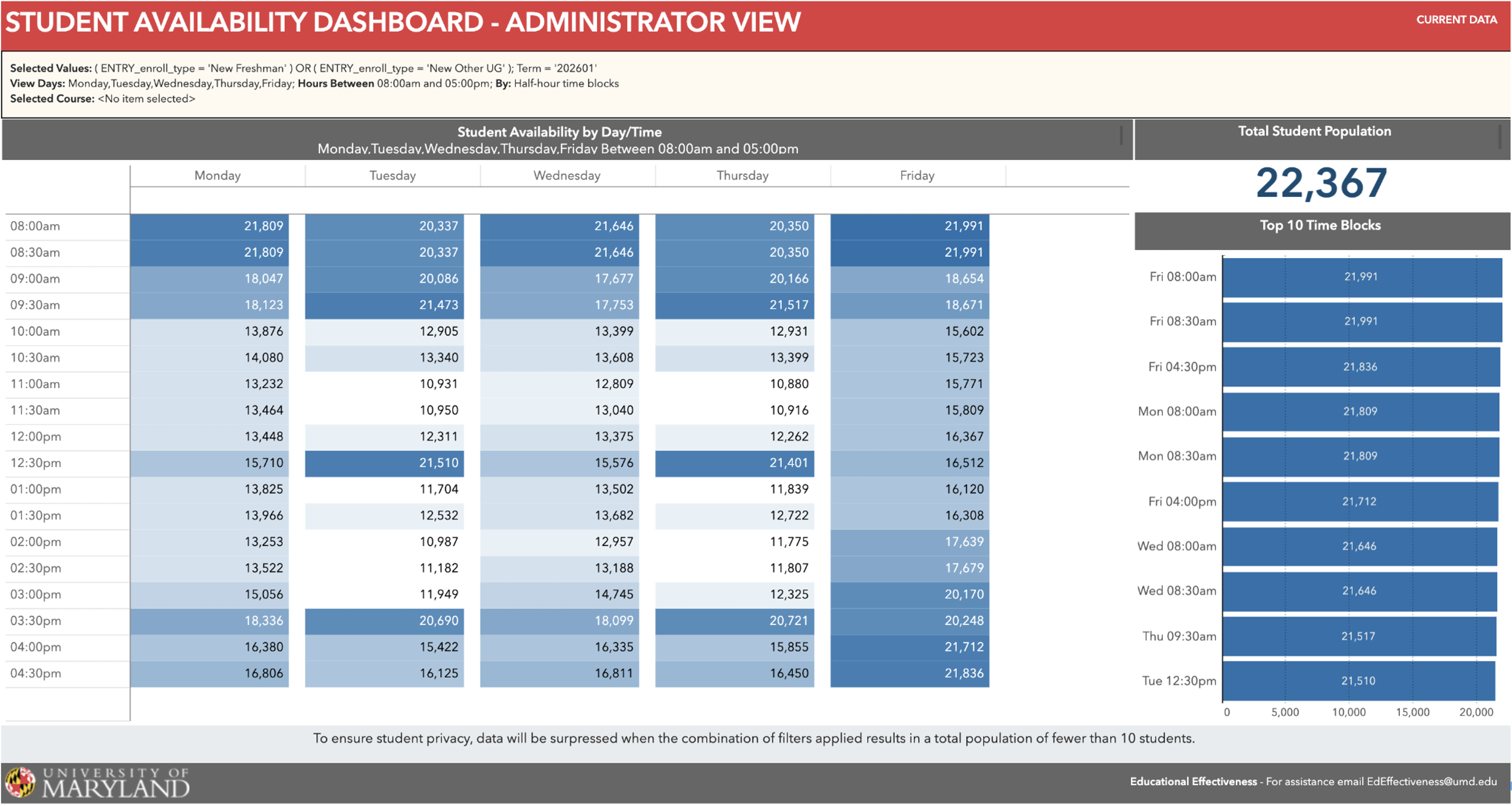Screen dimensions: 1512x806
Task: Select the Friday column header
Action: coord(917,175)
